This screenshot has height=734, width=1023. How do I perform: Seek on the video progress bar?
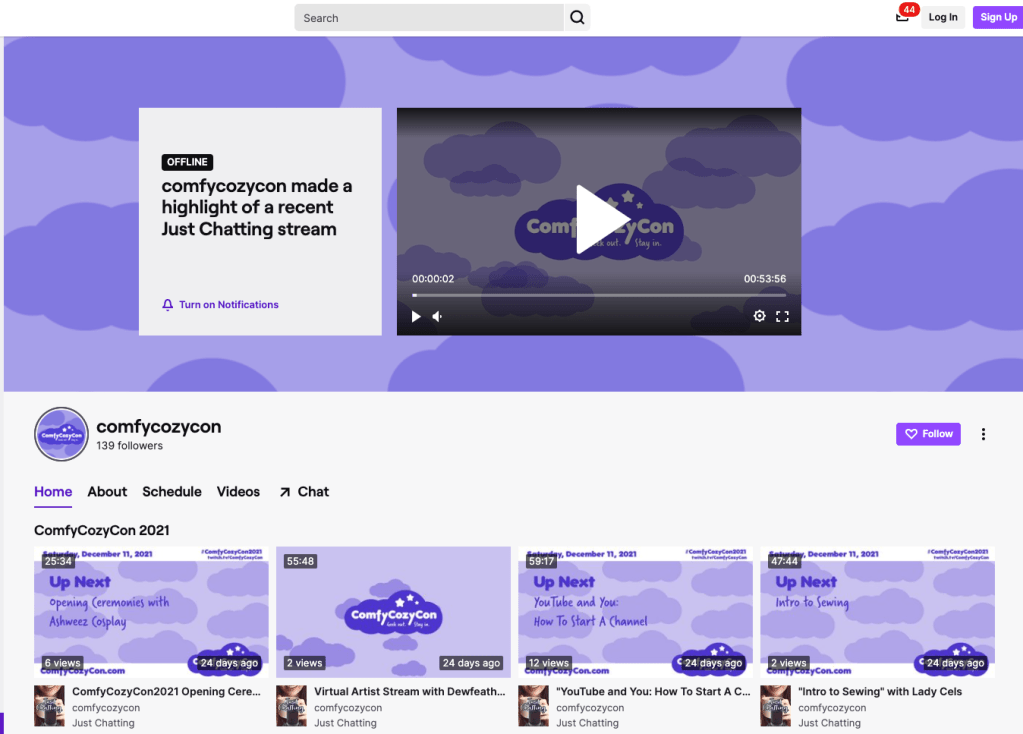(598, 295)
